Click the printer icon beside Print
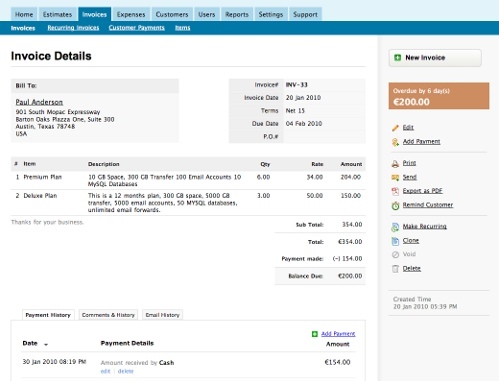 [x=395, y=163]
